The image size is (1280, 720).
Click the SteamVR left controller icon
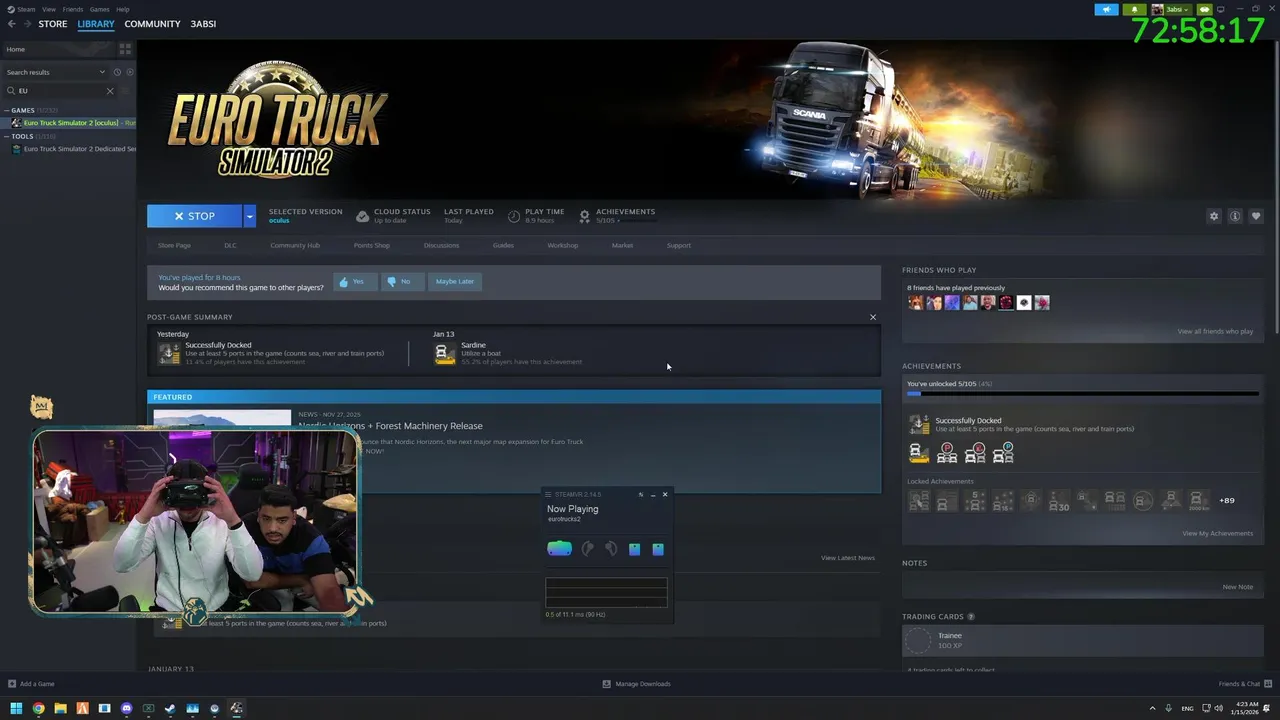[588, 549]
